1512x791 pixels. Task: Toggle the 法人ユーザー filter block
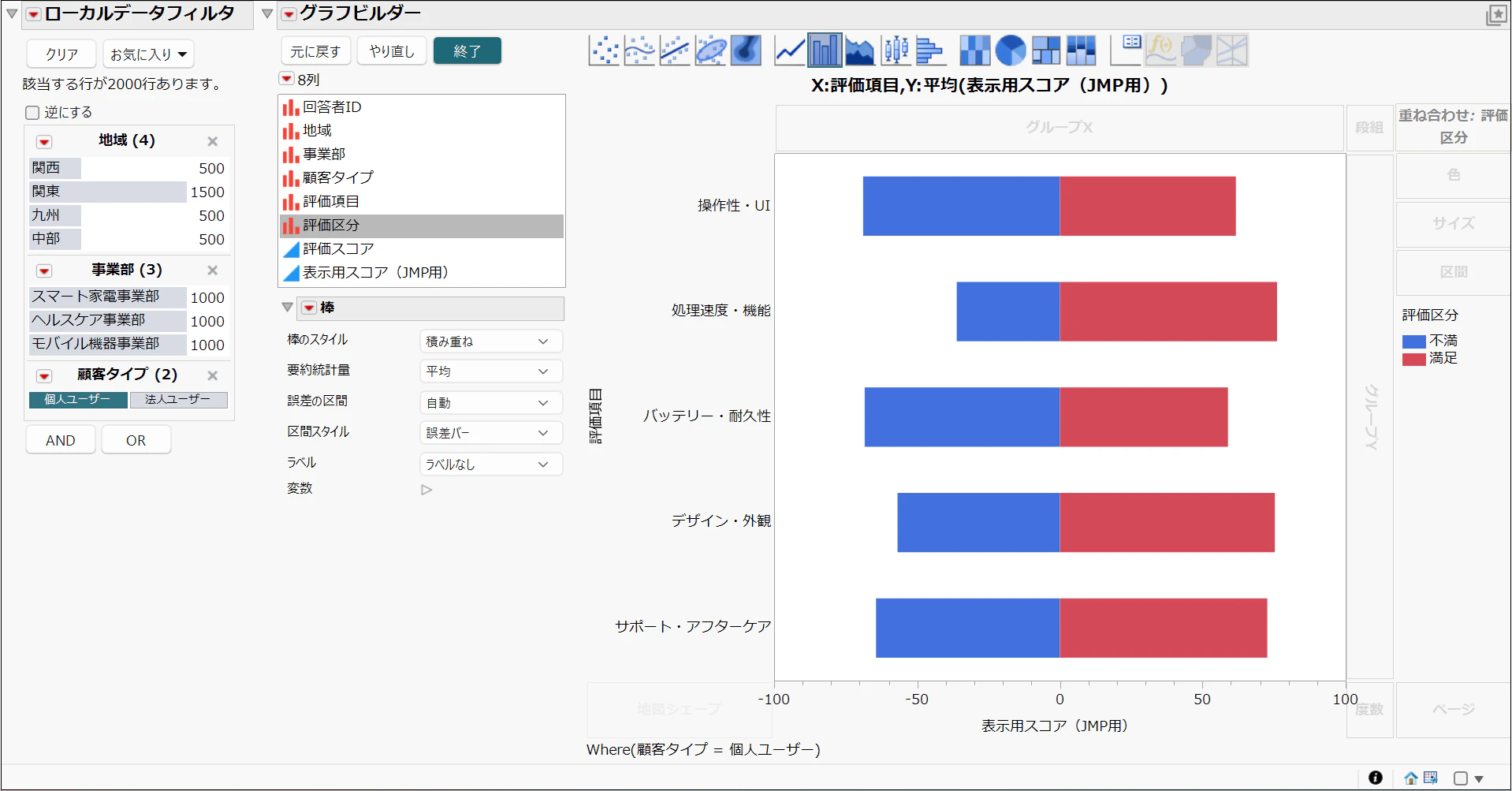click(178, 400)
